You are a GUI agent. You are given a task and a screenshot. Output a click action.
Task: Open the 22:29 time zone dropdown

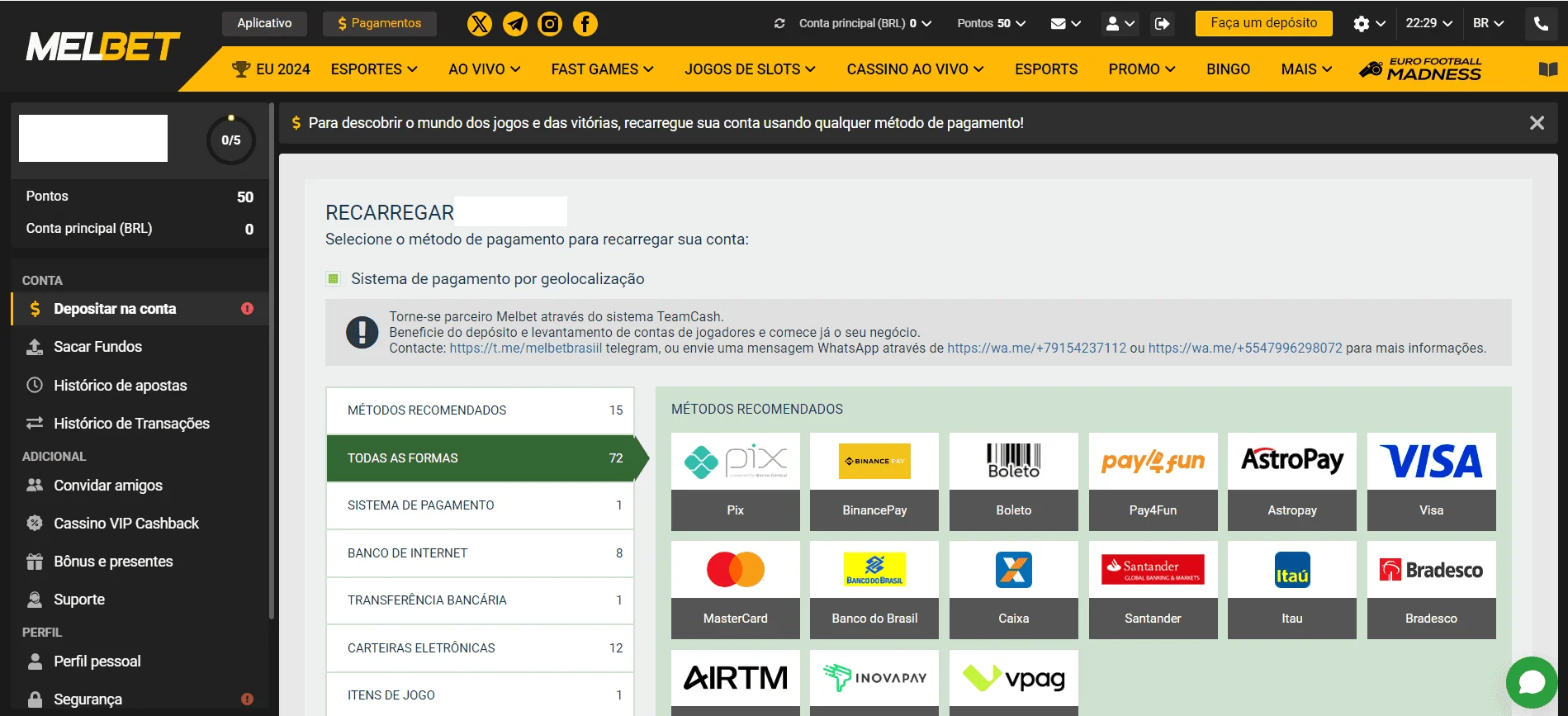click(x=1429, y=24)
